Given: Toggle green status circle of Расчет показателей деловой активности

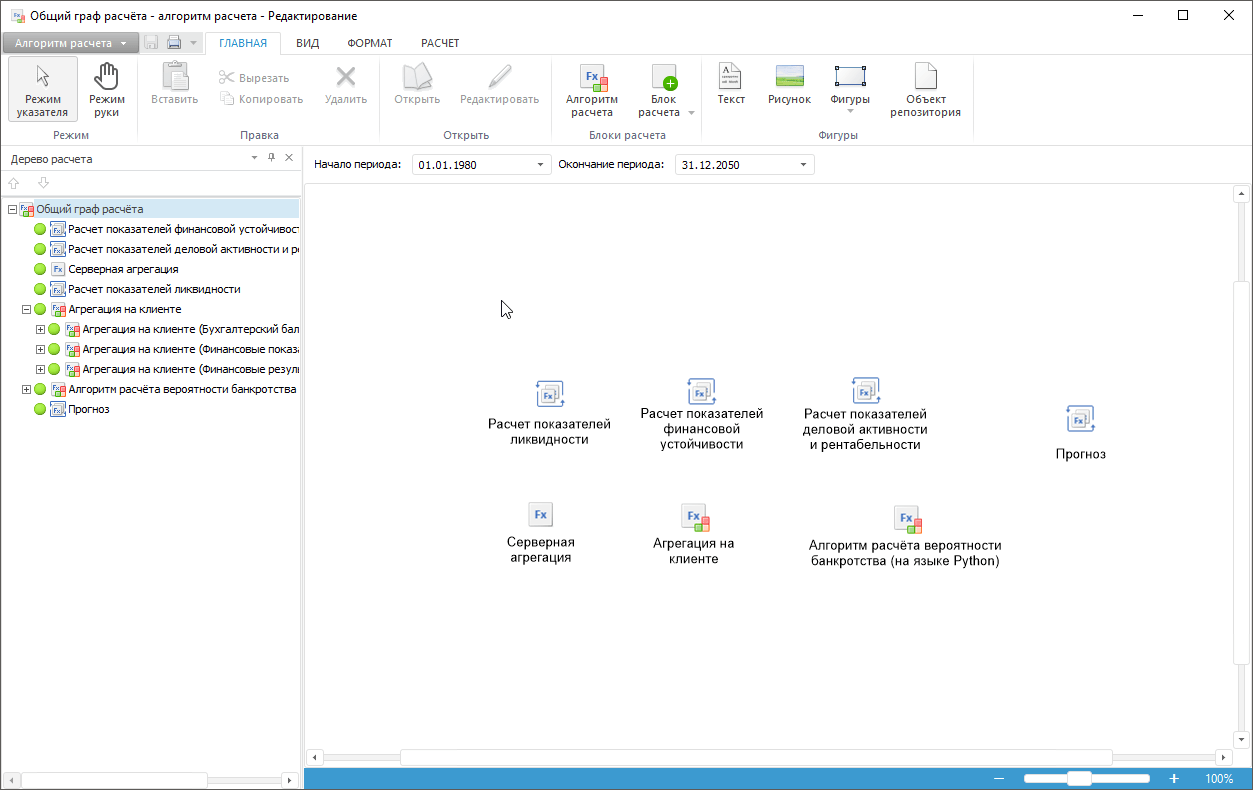Looking at the screenshot, I should (40, 249).
